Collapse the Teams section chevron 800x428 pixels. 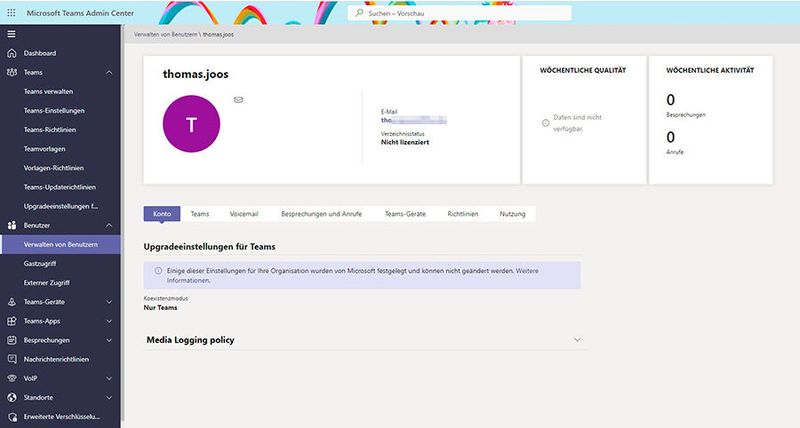tap(109, 72)
